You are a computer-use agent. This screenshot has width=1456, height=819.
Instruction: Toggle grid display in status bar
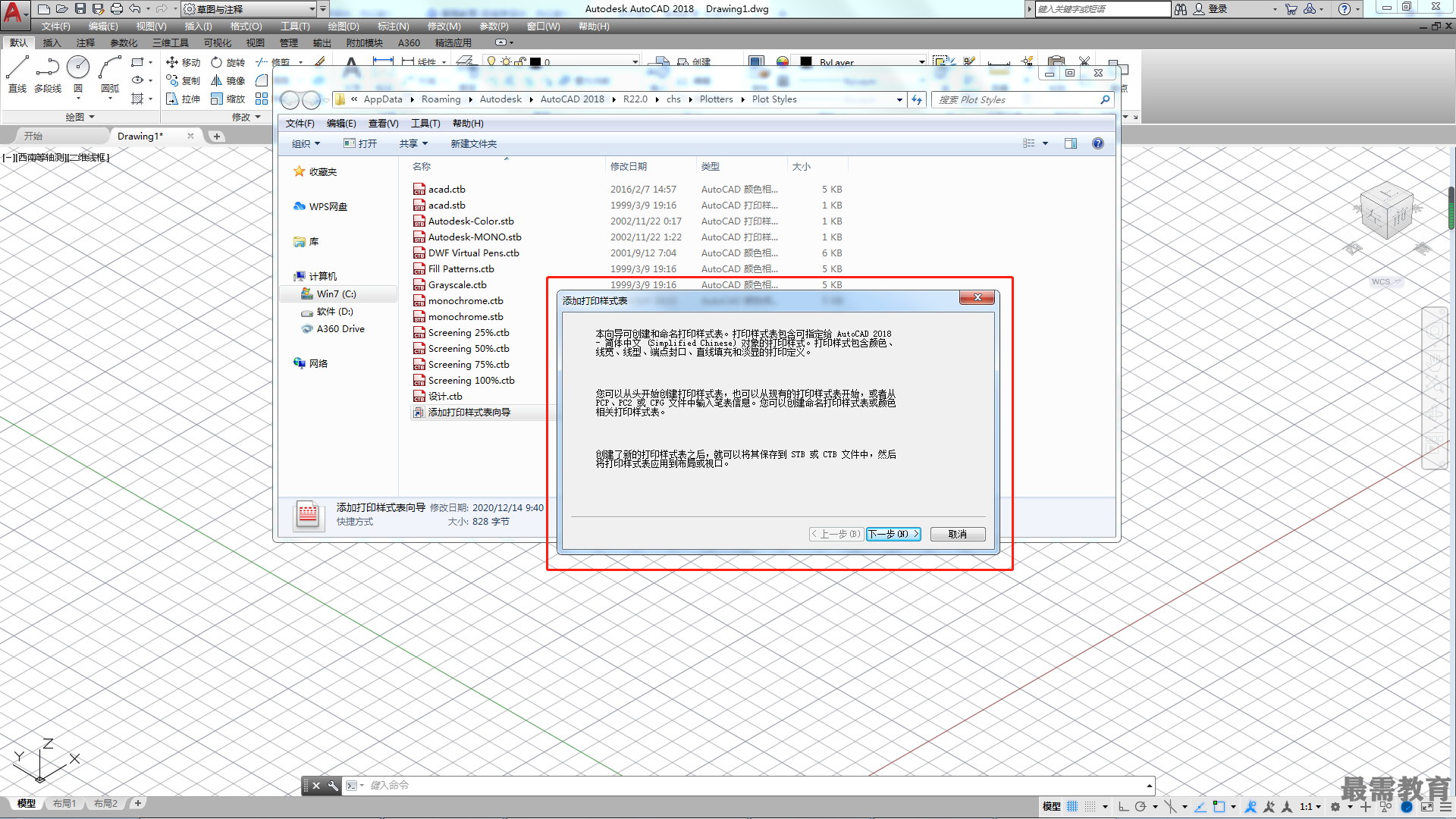click(1072, 807)
